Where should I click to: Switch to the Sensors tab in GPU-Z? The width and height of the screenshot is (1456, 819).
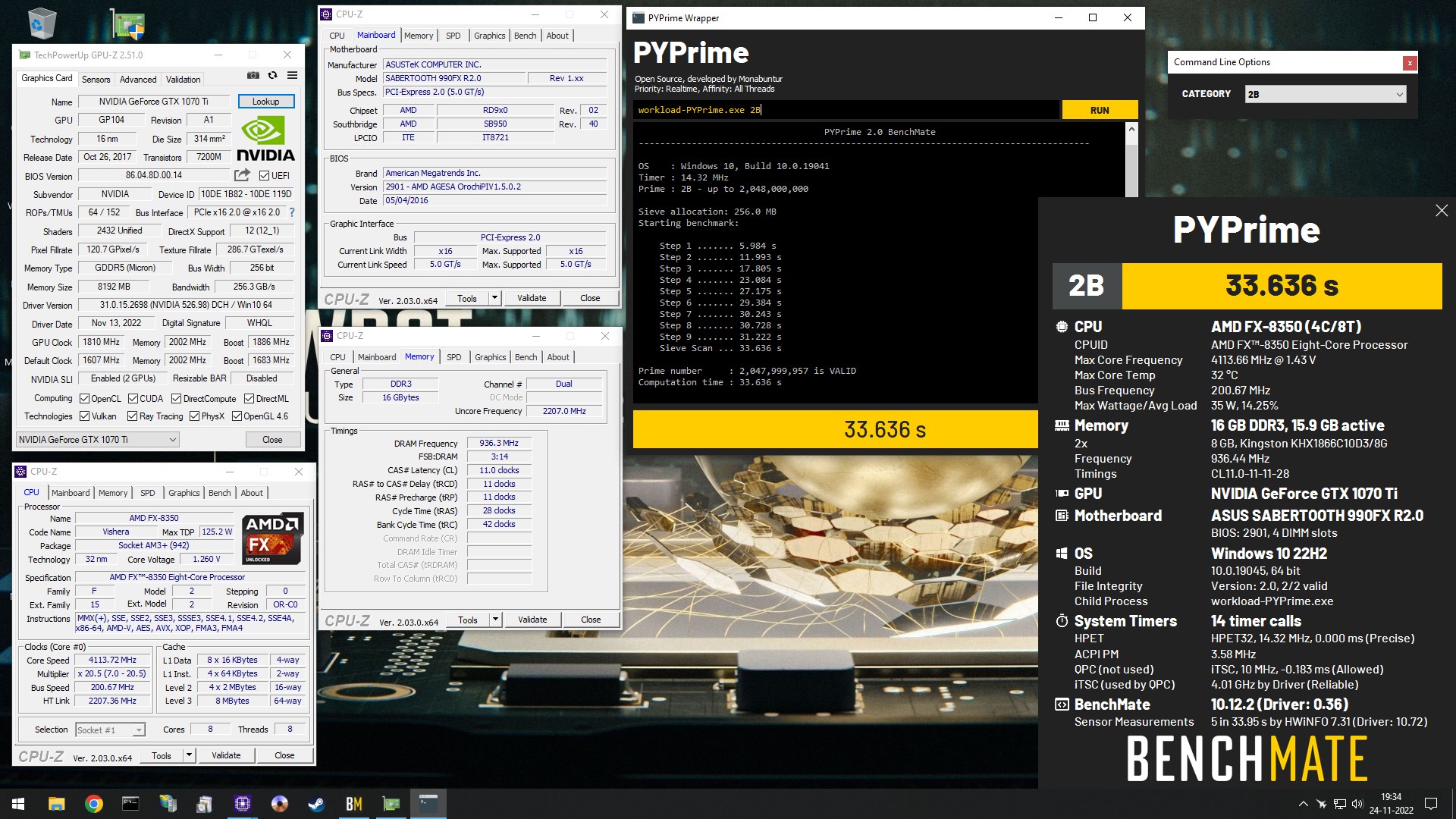click(96, 80)
